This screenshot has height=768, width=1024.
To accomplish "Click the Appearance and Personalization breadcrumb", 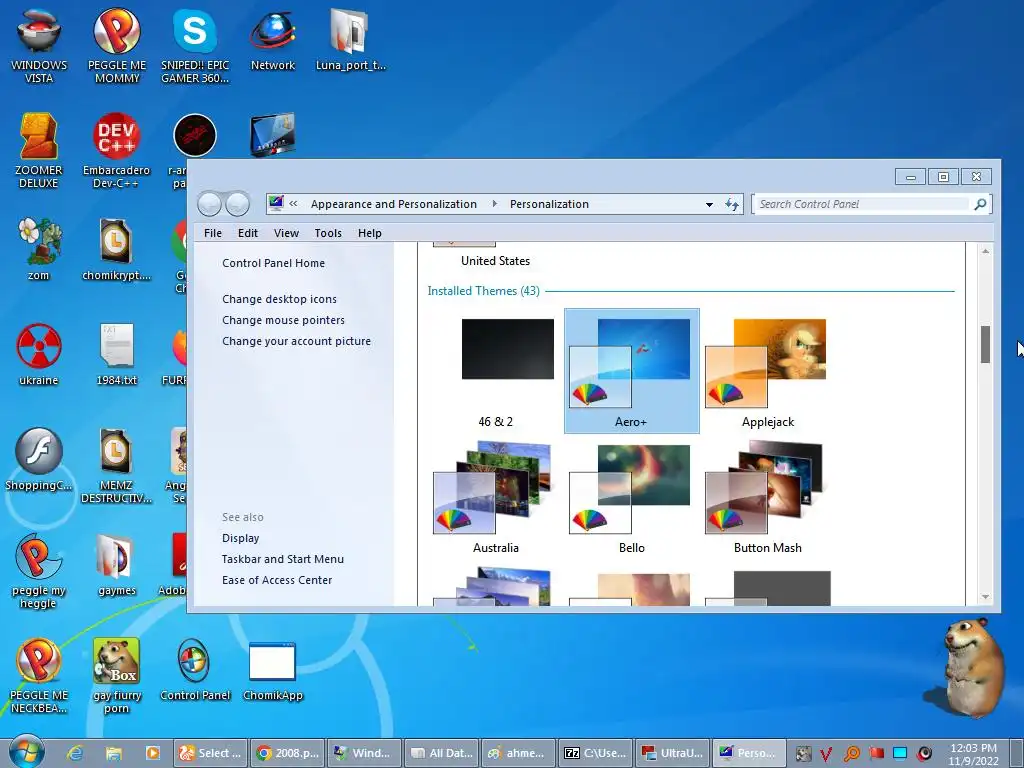I will click(x=394, y=204).
